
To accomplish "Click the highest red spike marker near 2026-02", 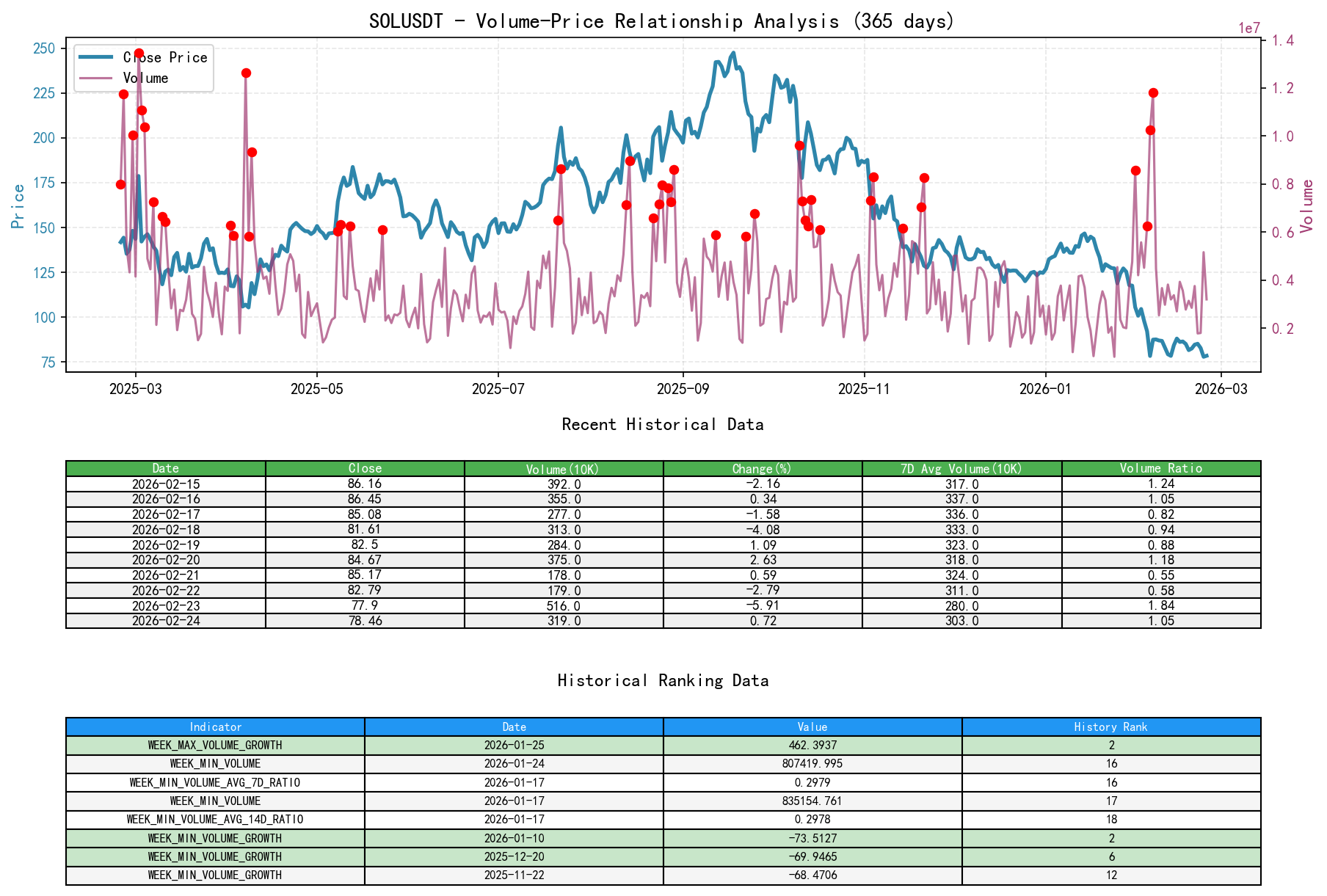I will 1152,92.
